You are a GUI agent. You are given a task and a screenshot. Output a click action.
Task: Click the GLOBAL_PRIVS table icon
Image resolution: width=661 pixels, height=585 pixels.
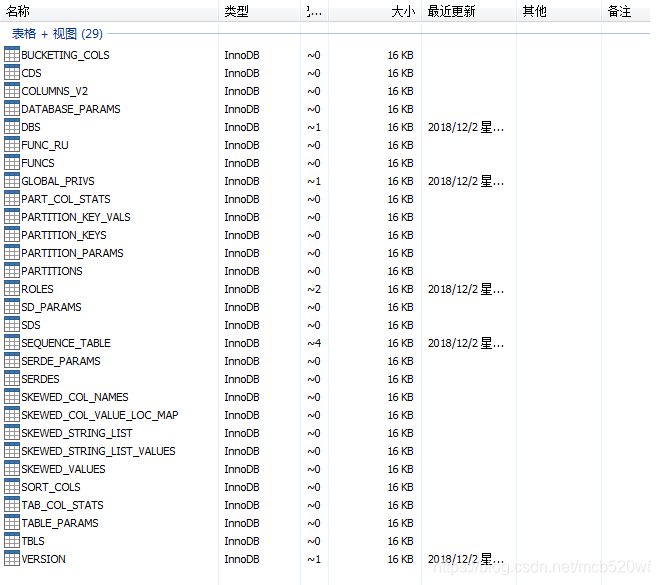12,180
